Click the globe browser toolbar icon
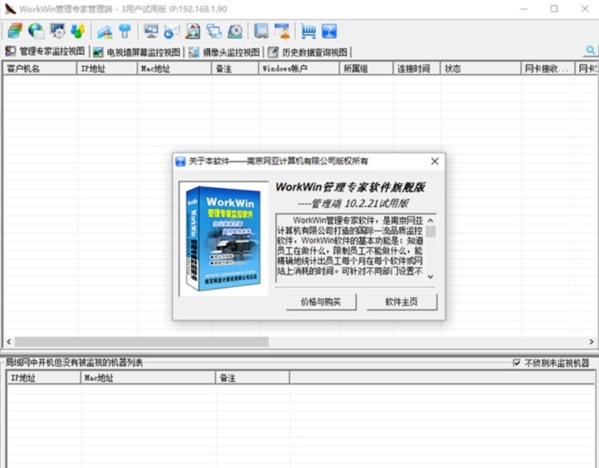This screenshot has height=468, width=599. click(36, 31)
